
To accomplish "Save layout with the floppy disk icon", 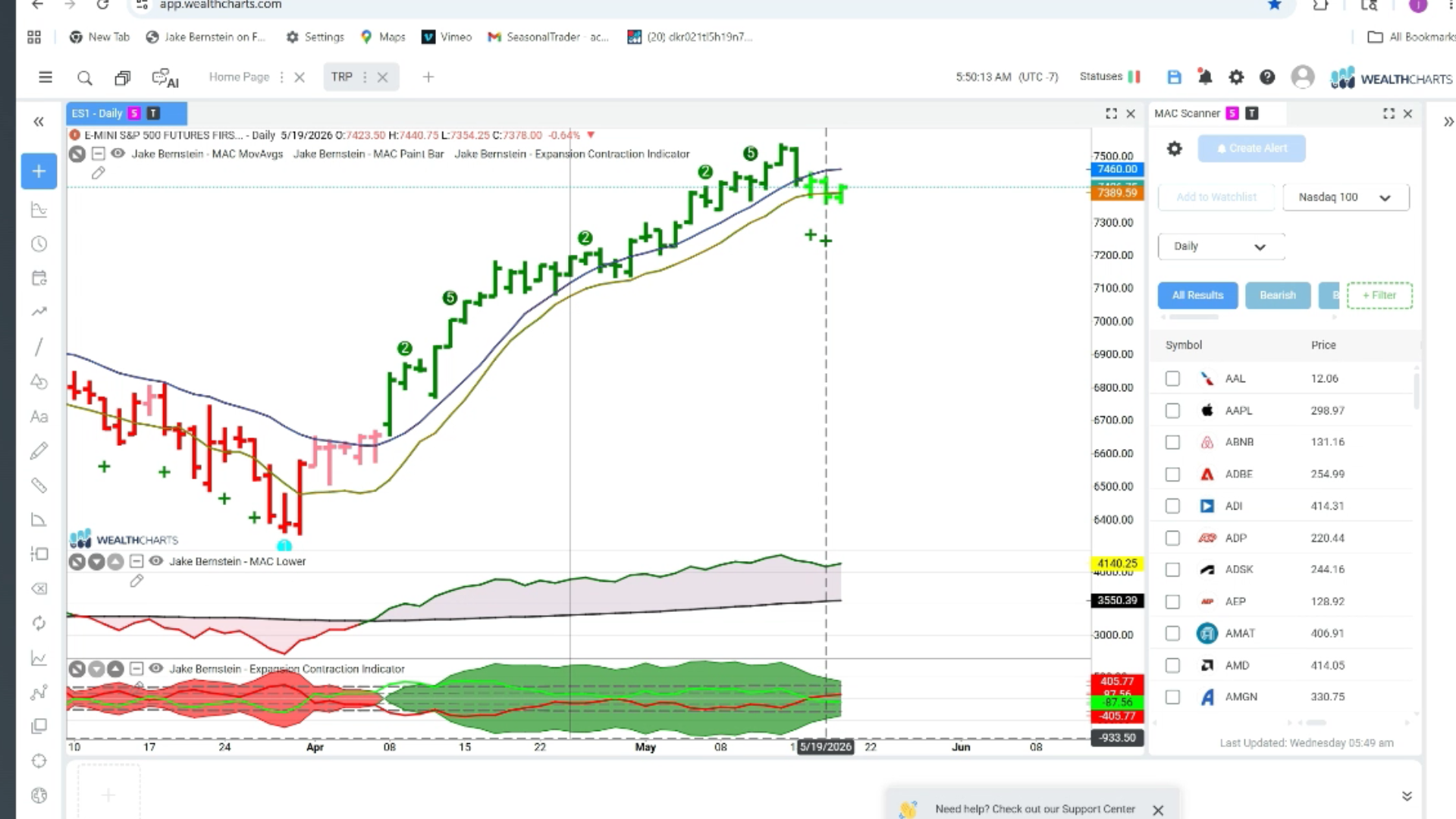I will tap(1174, 77).
